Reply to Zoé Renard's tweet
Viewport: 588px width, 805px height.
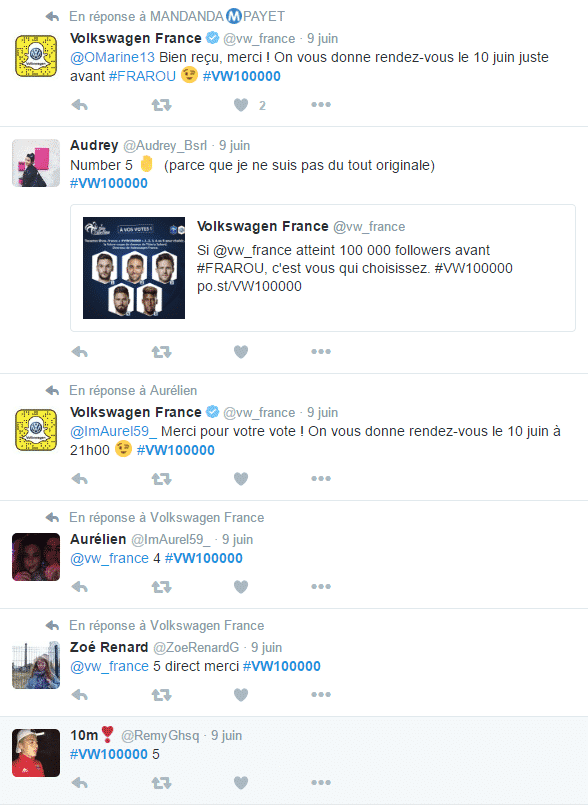[80, 695]
